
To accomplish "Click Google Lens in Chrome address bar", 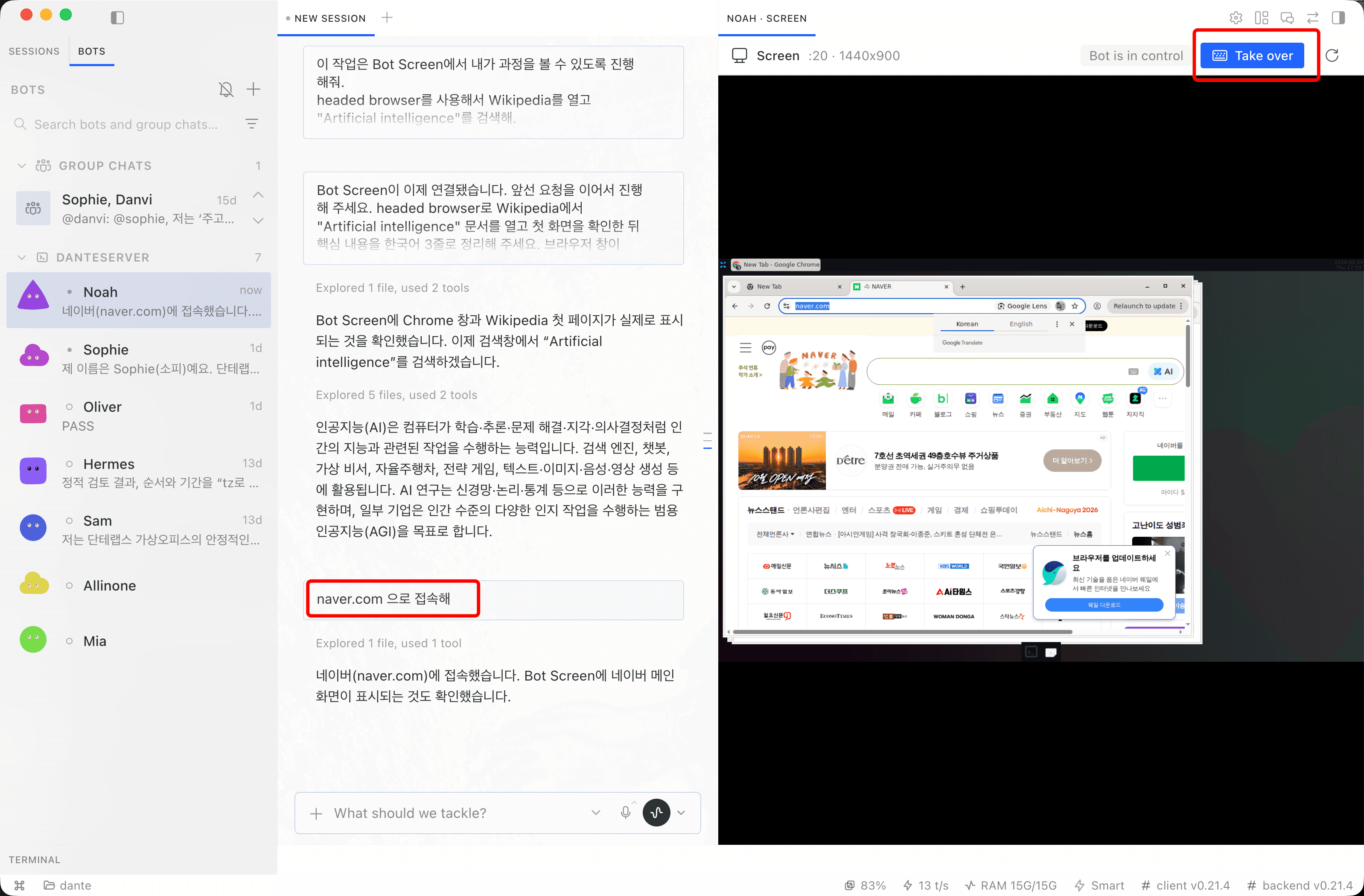I will click(1023, 306).
